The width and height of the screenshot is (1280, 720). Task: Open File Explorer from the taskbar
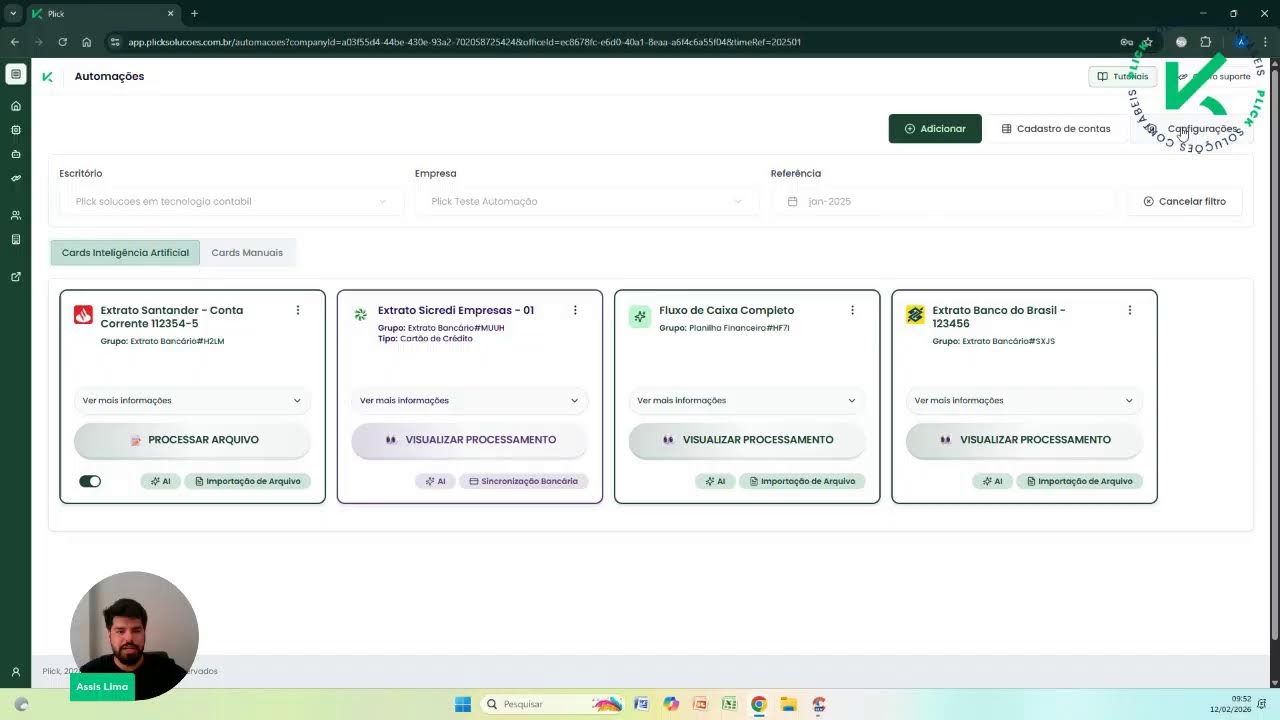(788, 704)
